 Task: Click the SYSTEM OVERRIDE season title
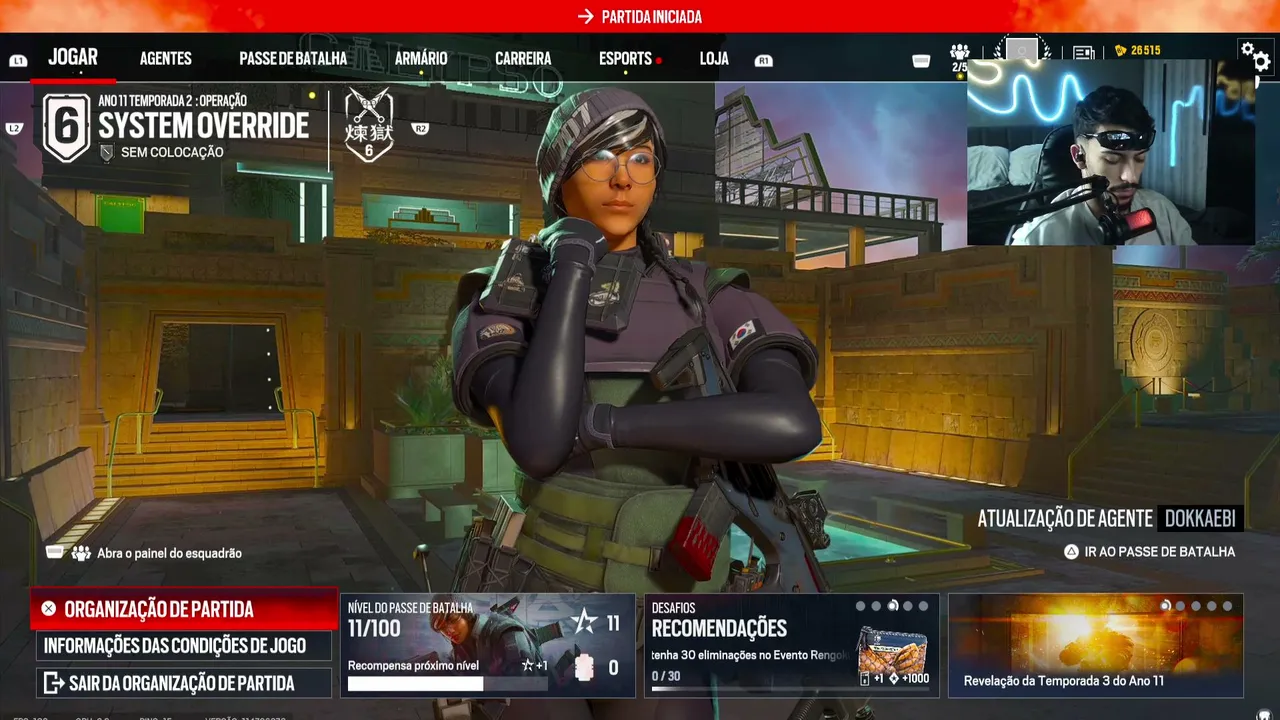pos(204,126)
